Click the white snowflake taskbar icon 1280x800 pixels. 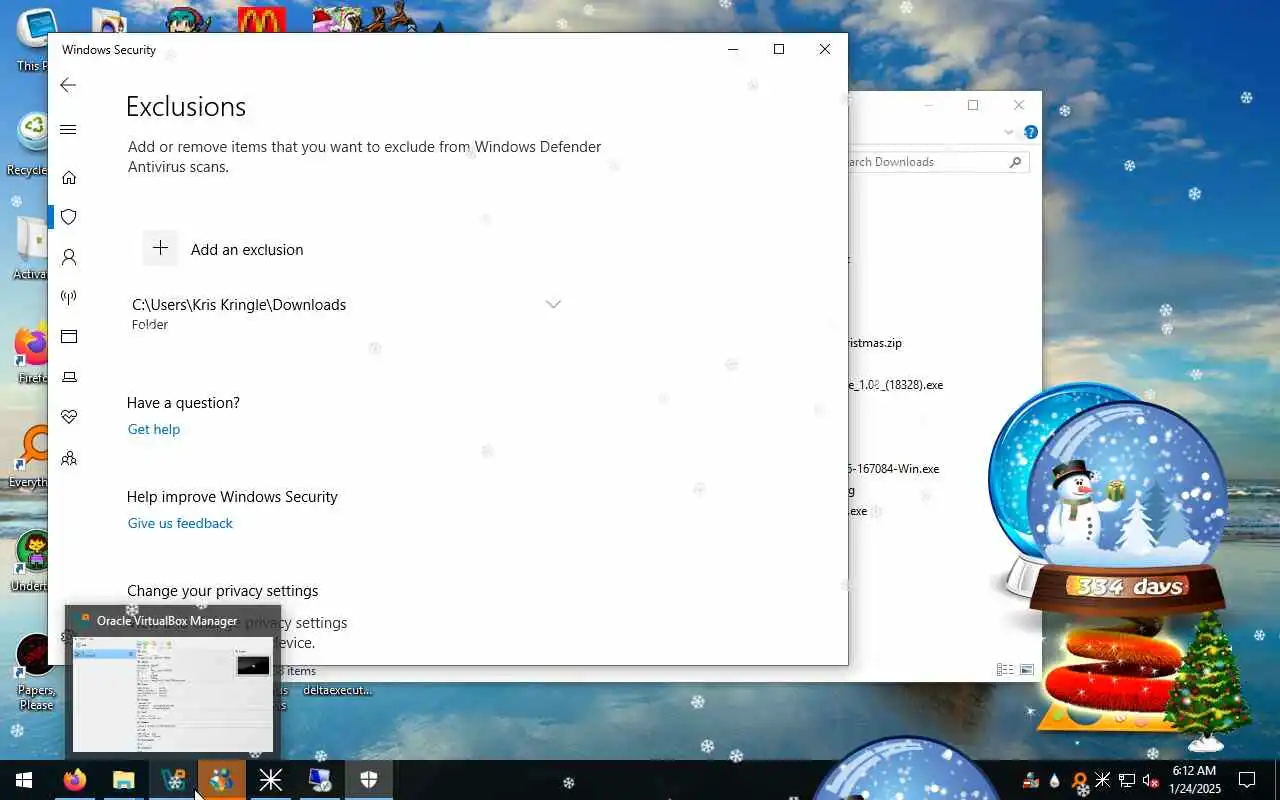tap(271, 780)
